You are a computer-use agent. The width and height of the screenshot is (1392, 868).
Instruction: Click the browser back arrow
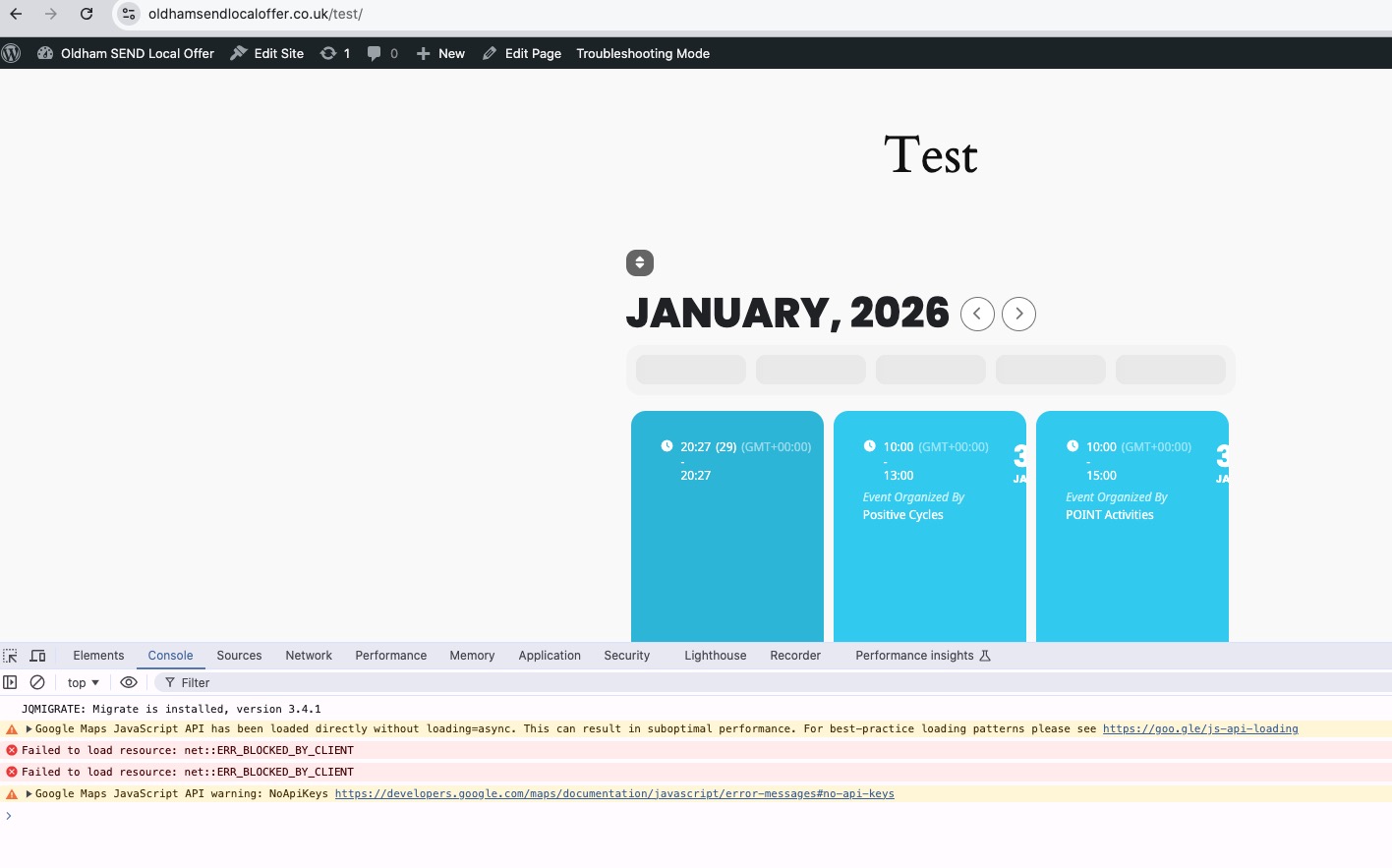click(16, 14)
